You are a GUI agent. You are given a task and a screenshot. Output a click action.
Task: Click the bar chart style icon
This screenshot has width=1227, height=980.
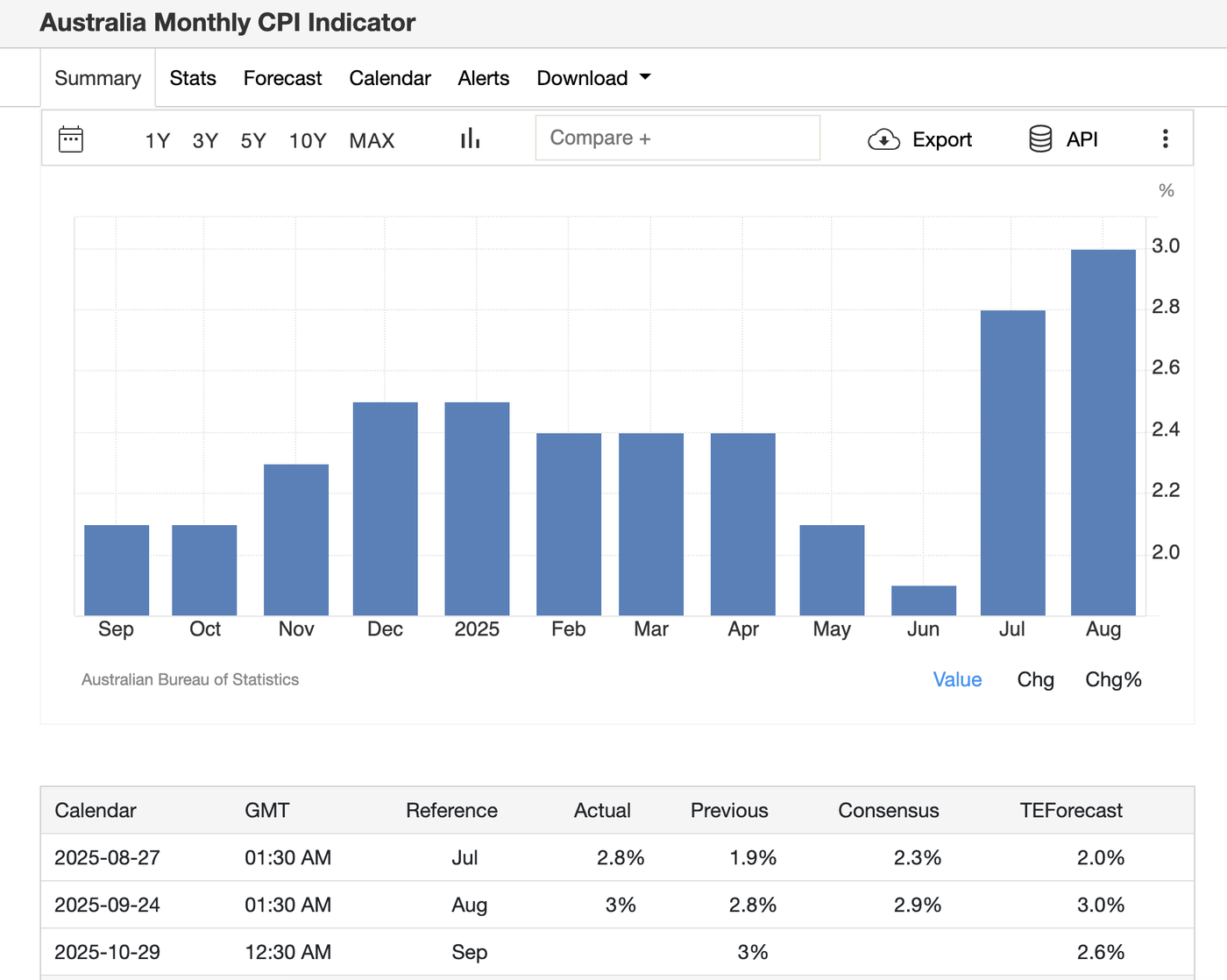click(470, 138)
